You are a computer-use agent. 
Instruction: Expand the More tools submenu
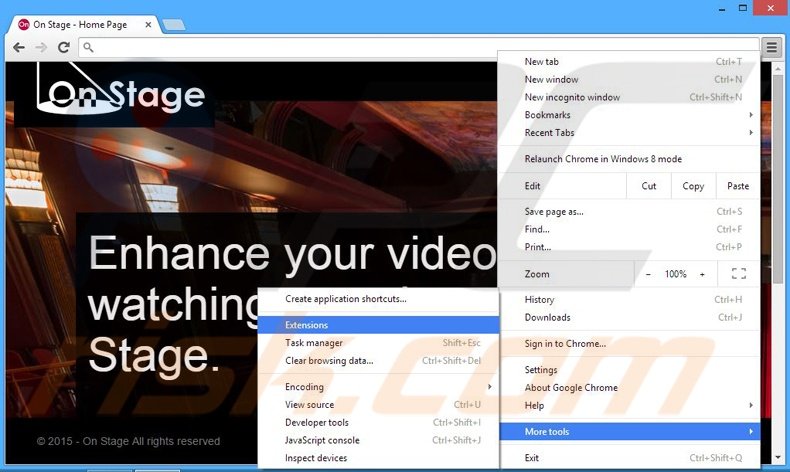(x=628, y=431)
